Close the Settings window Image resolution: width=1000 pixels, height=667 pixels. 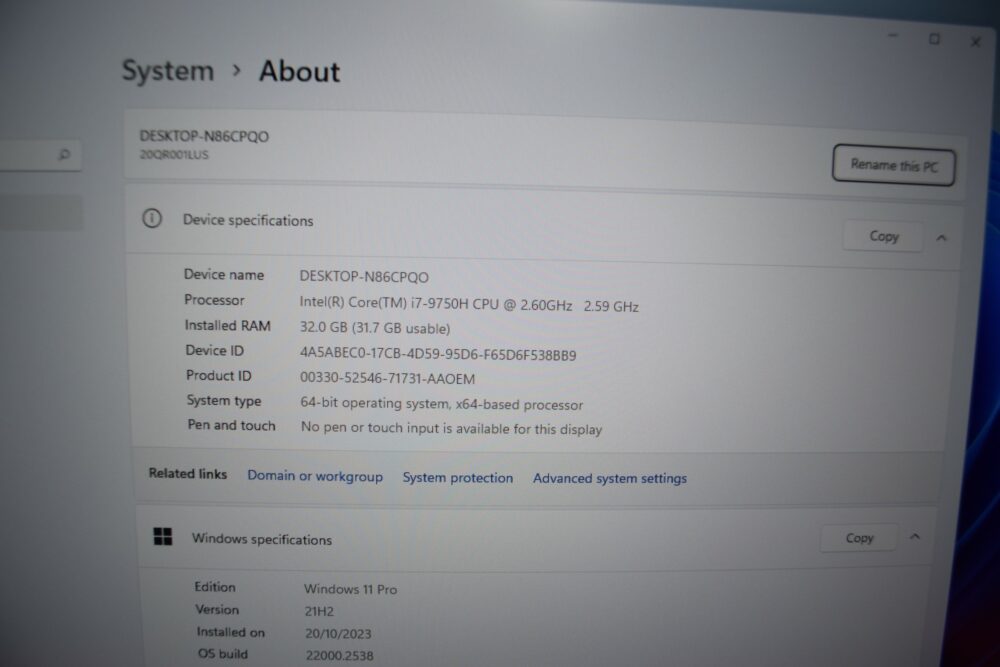[x=975, y=42]
